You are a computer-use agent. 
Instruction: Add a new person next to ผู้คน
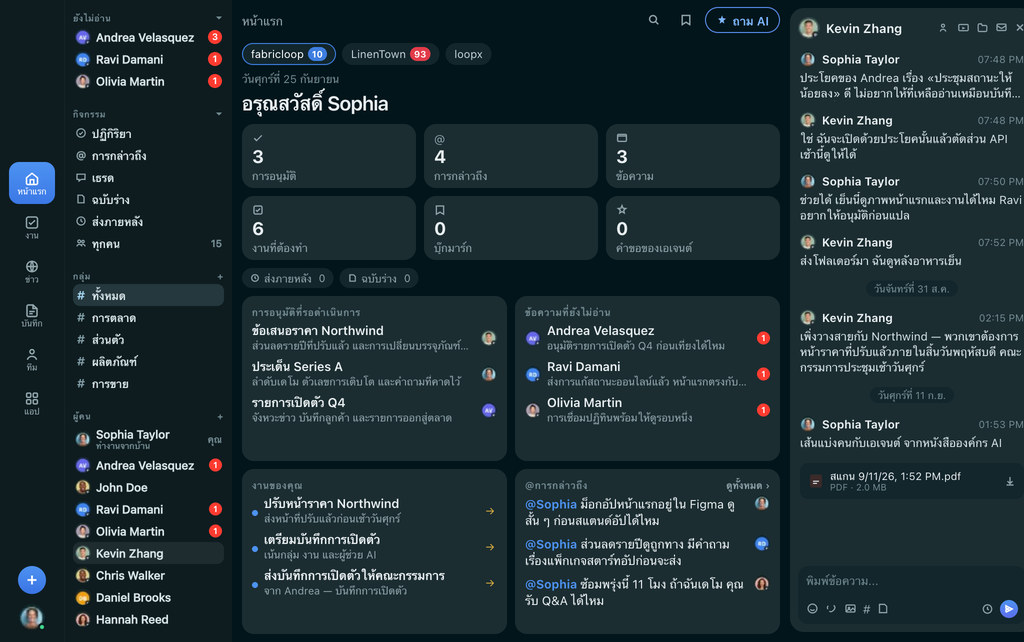pos(220,416)
